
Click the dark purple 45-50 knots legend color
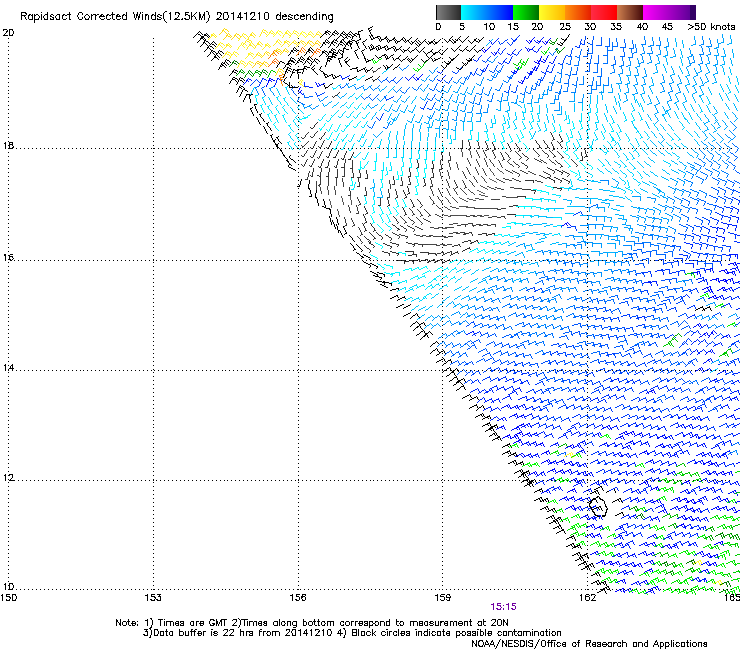pos(682,12)
